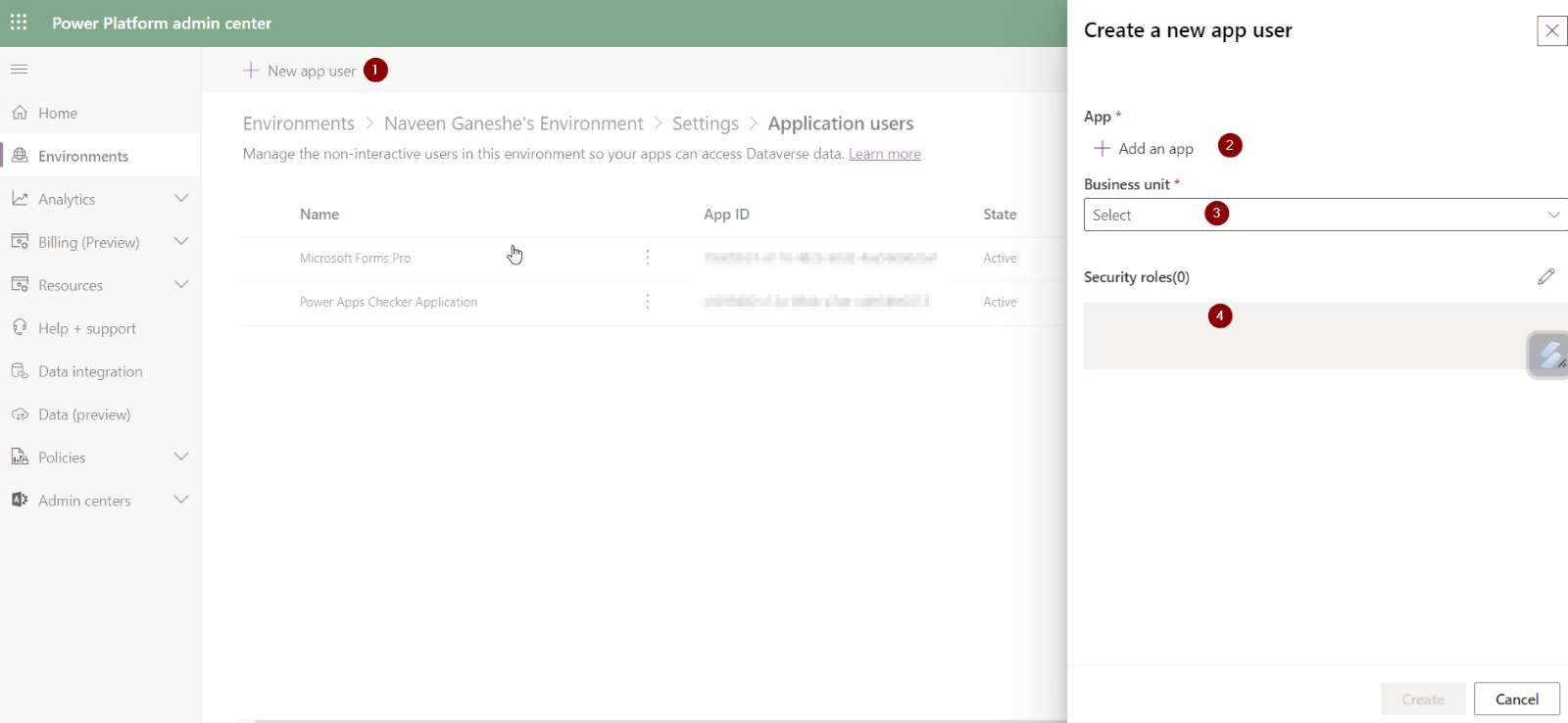
Task: Click blurred App ID of Microsoft Forms Pro
Action: pos(820,258)
